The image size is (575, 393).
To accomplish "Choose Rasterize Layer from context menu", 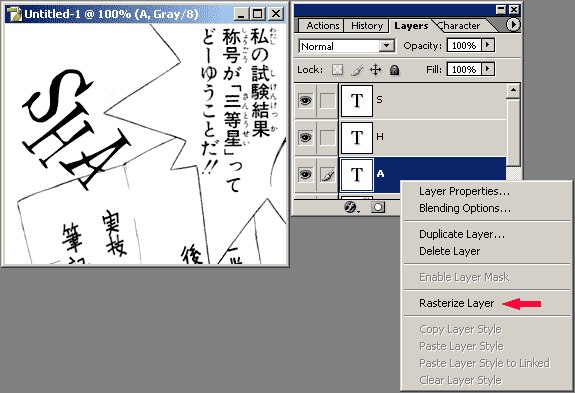I will [x=457, y=303].
